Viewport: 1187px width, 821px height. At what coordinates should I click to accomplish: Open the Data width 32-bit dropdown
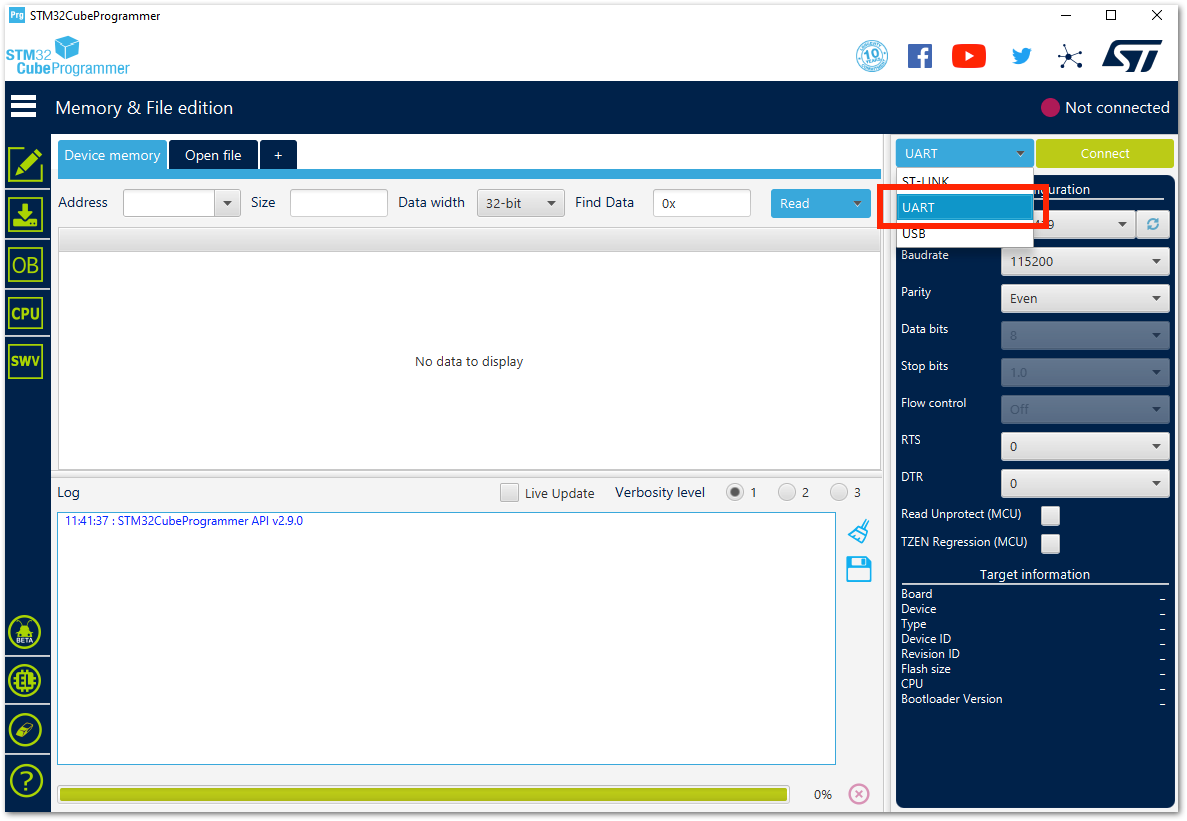click(x=521, y=203)
